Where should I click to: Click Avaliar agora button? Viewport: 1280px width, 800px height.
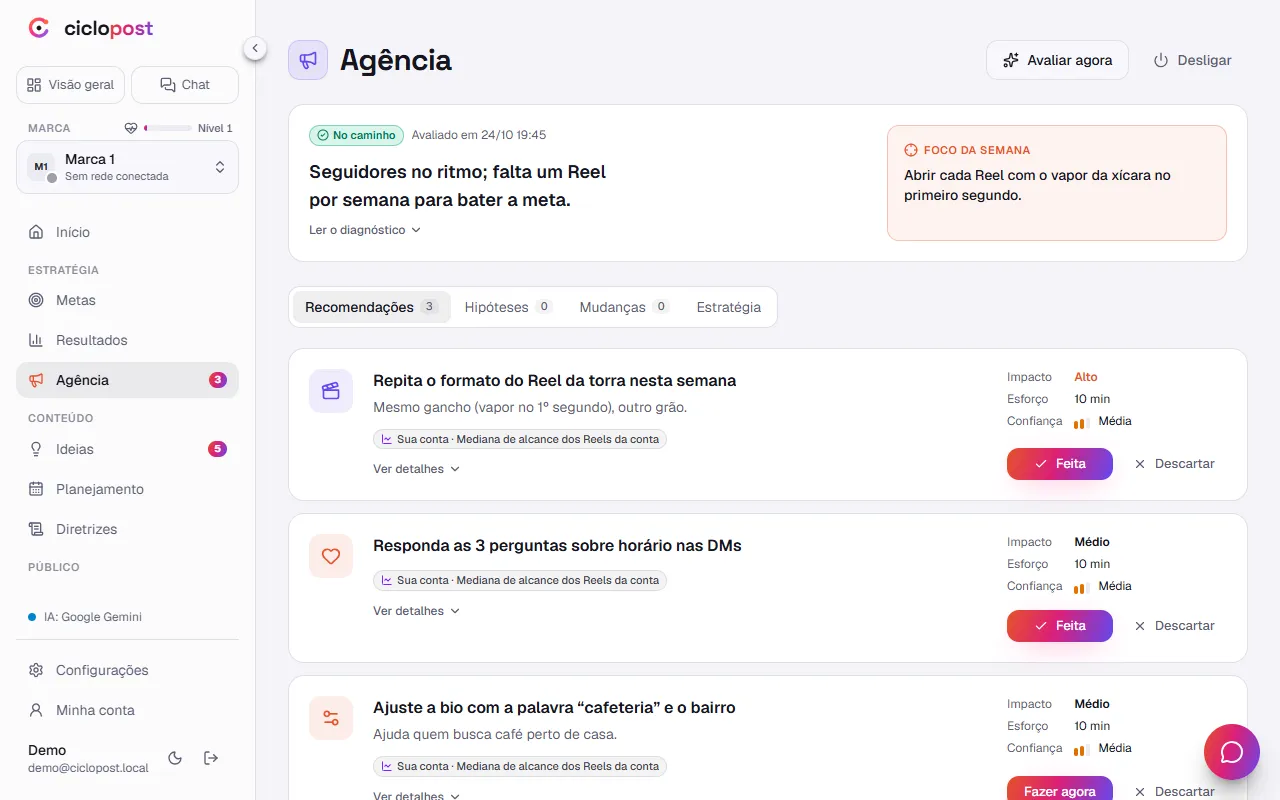(x=1057, y=60)
